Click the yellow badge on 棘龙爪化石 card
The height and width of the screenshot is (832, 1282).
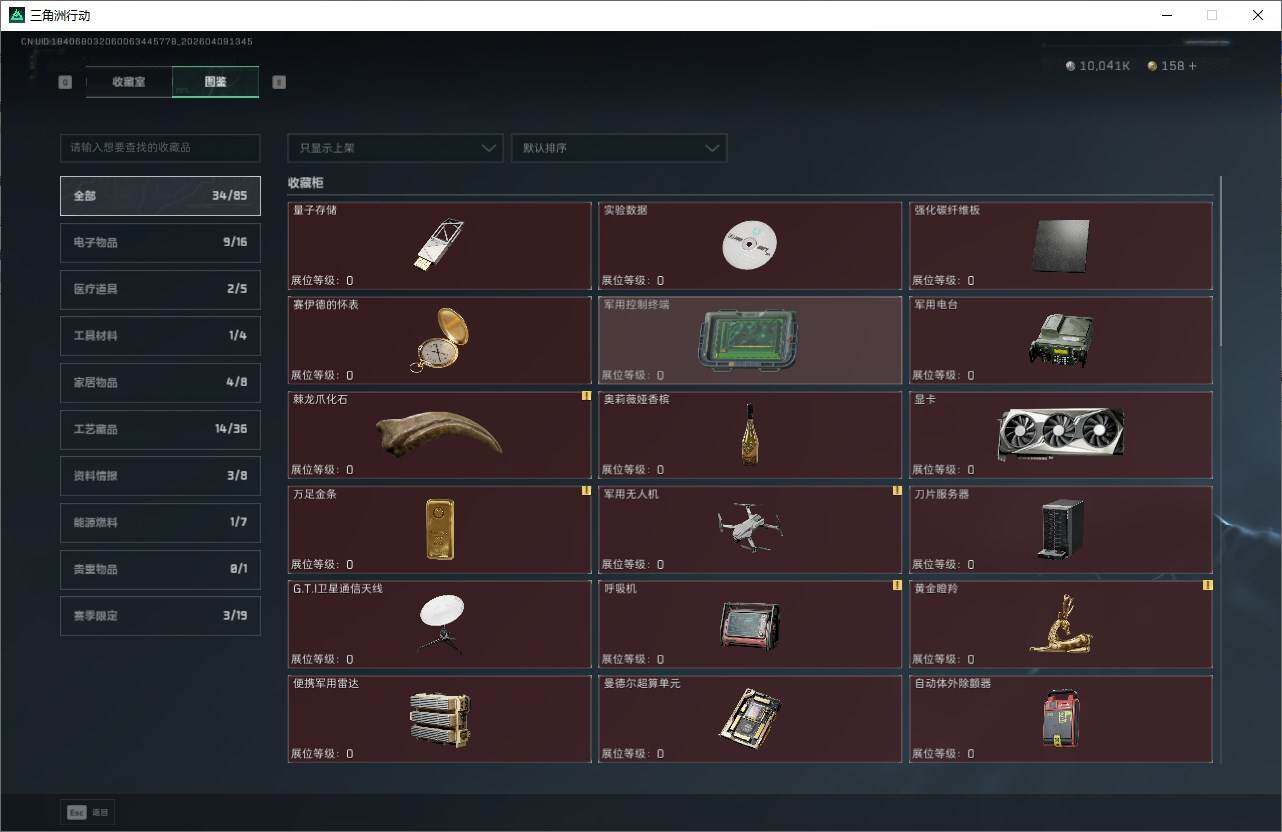pyautogui.click(x=586, y=396)
